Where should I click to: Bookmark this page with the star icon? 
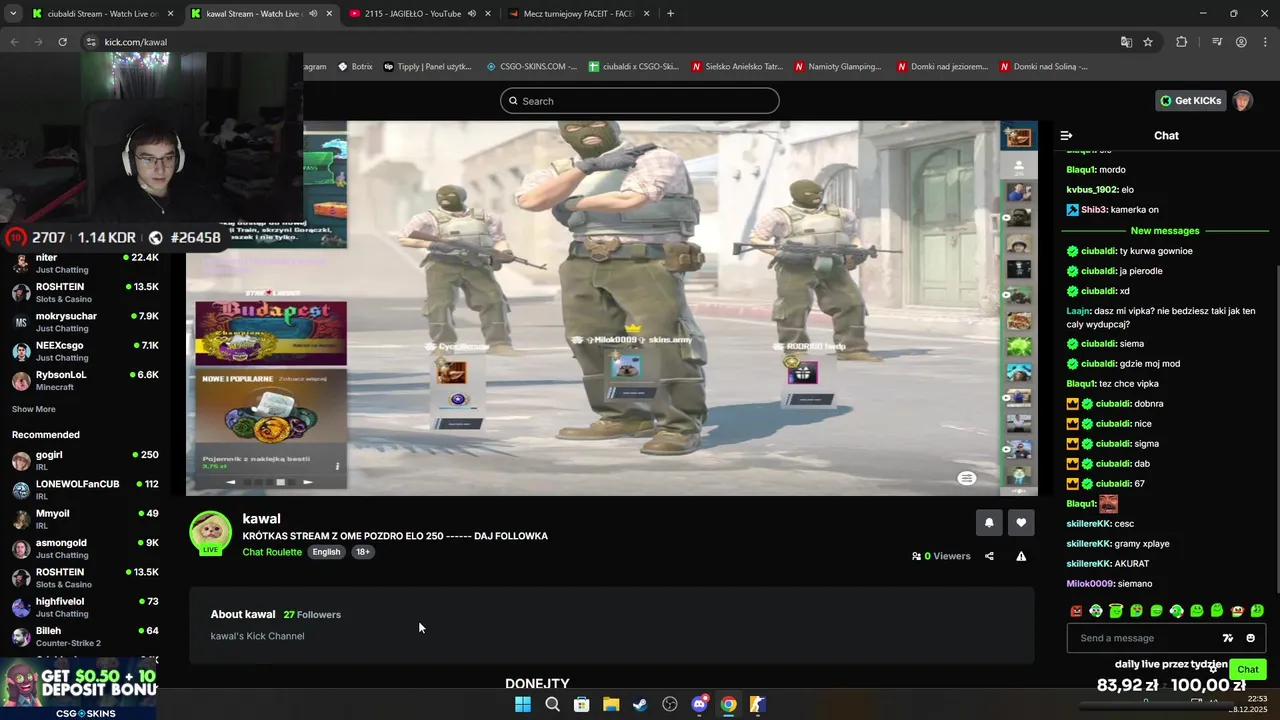point(1148,42)
